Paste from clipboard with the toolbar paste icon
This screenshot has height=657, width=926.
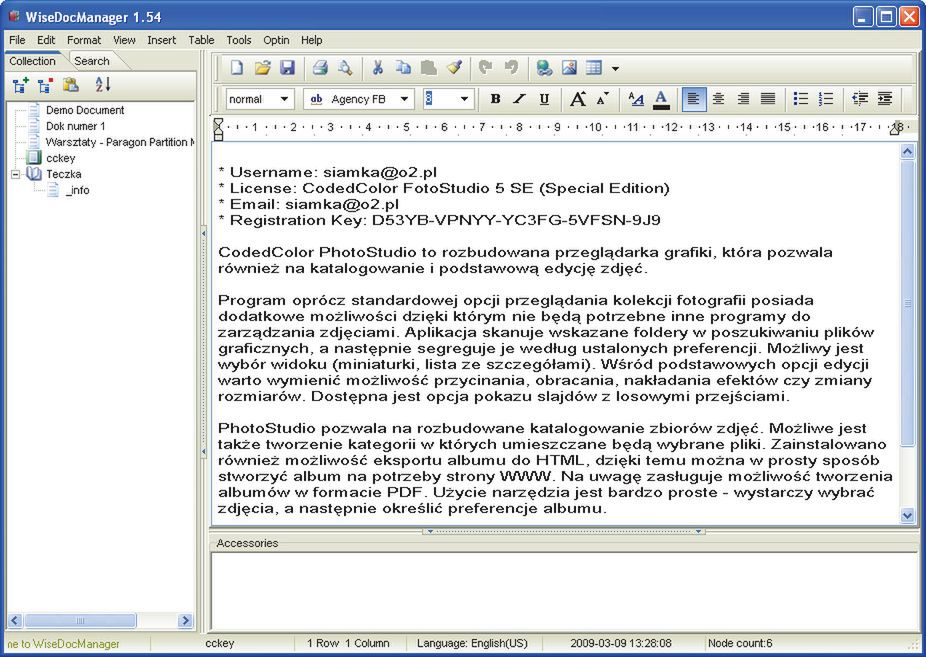click(x=429, y=68)
